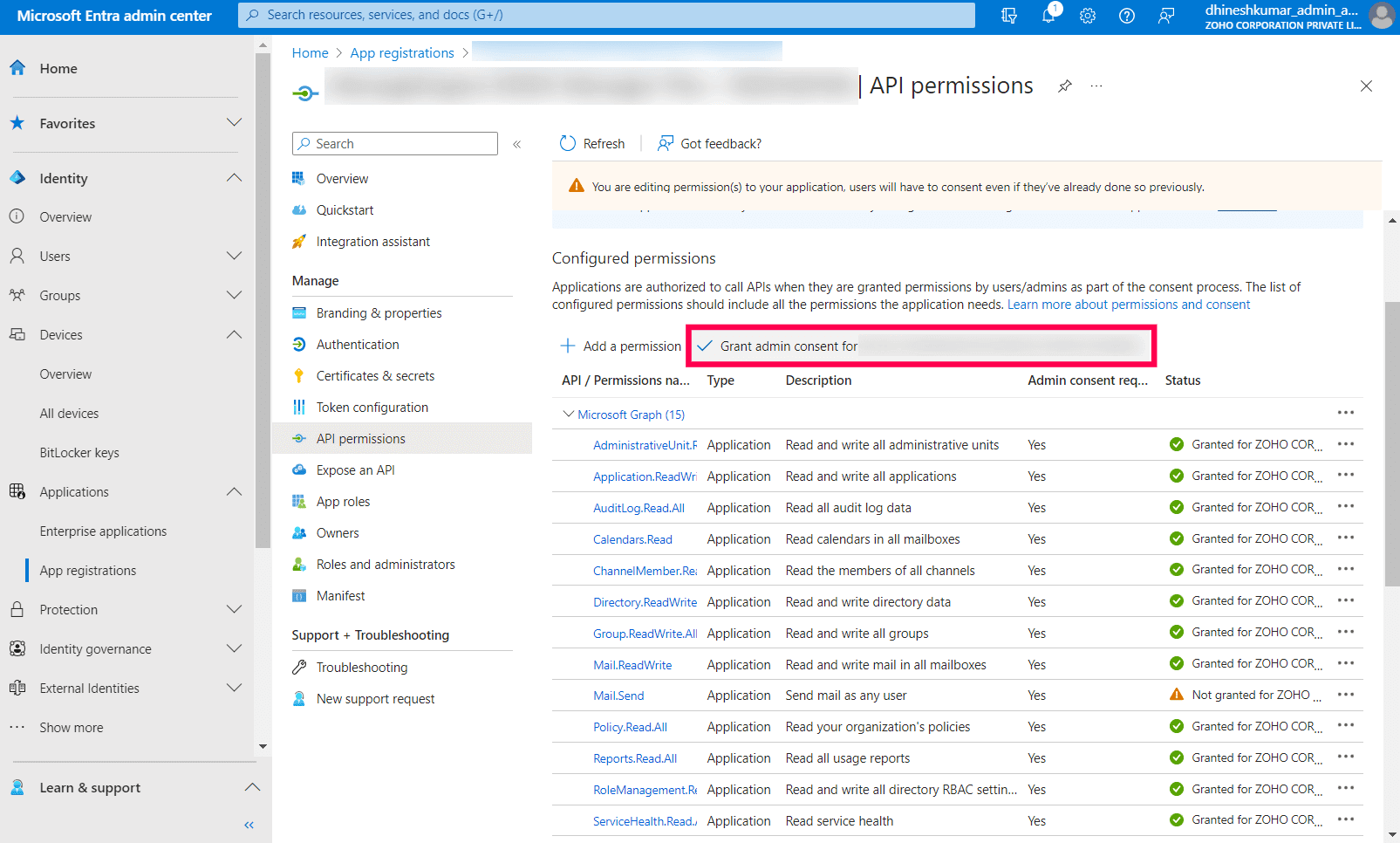This screenshot has height=843, width=1400.
Task: Open Mail.ReadWrite permission link
Action: (x=632, y=665)
